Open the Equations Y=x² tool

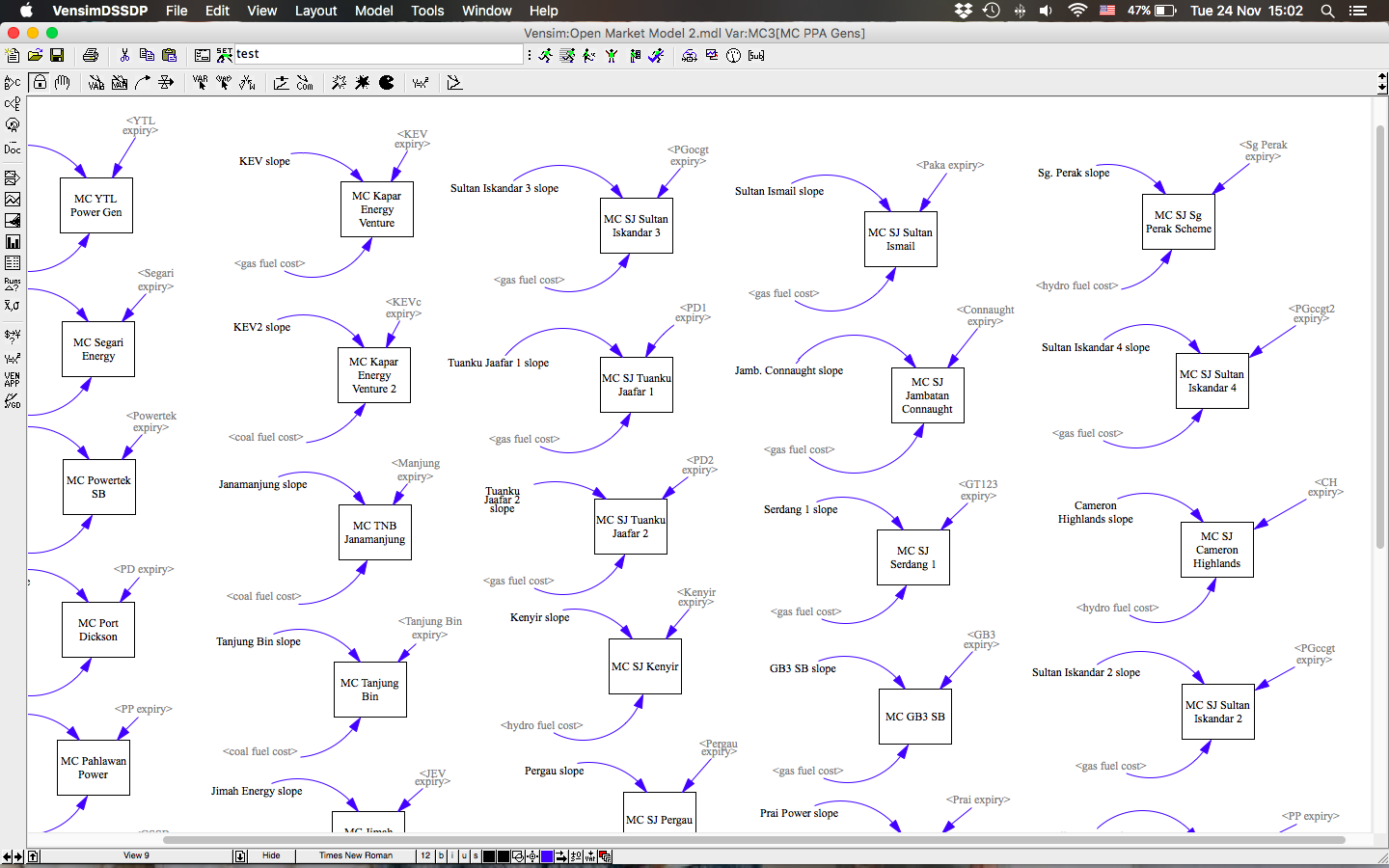click(x=421, y=83)
